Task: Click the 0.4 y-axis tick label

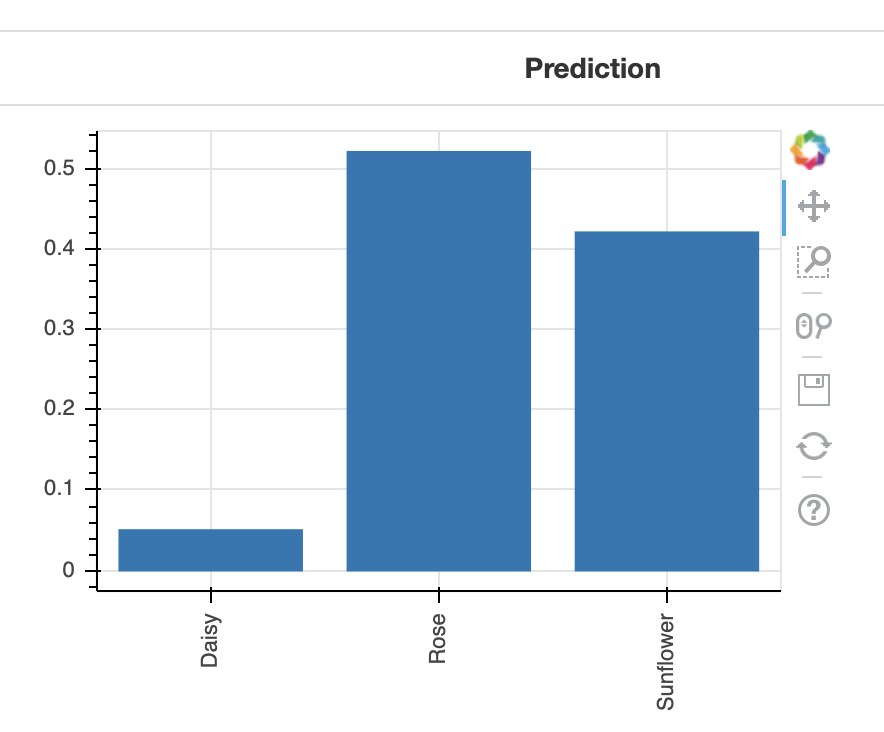Action: pyautogui.click(x=59, y=248)
